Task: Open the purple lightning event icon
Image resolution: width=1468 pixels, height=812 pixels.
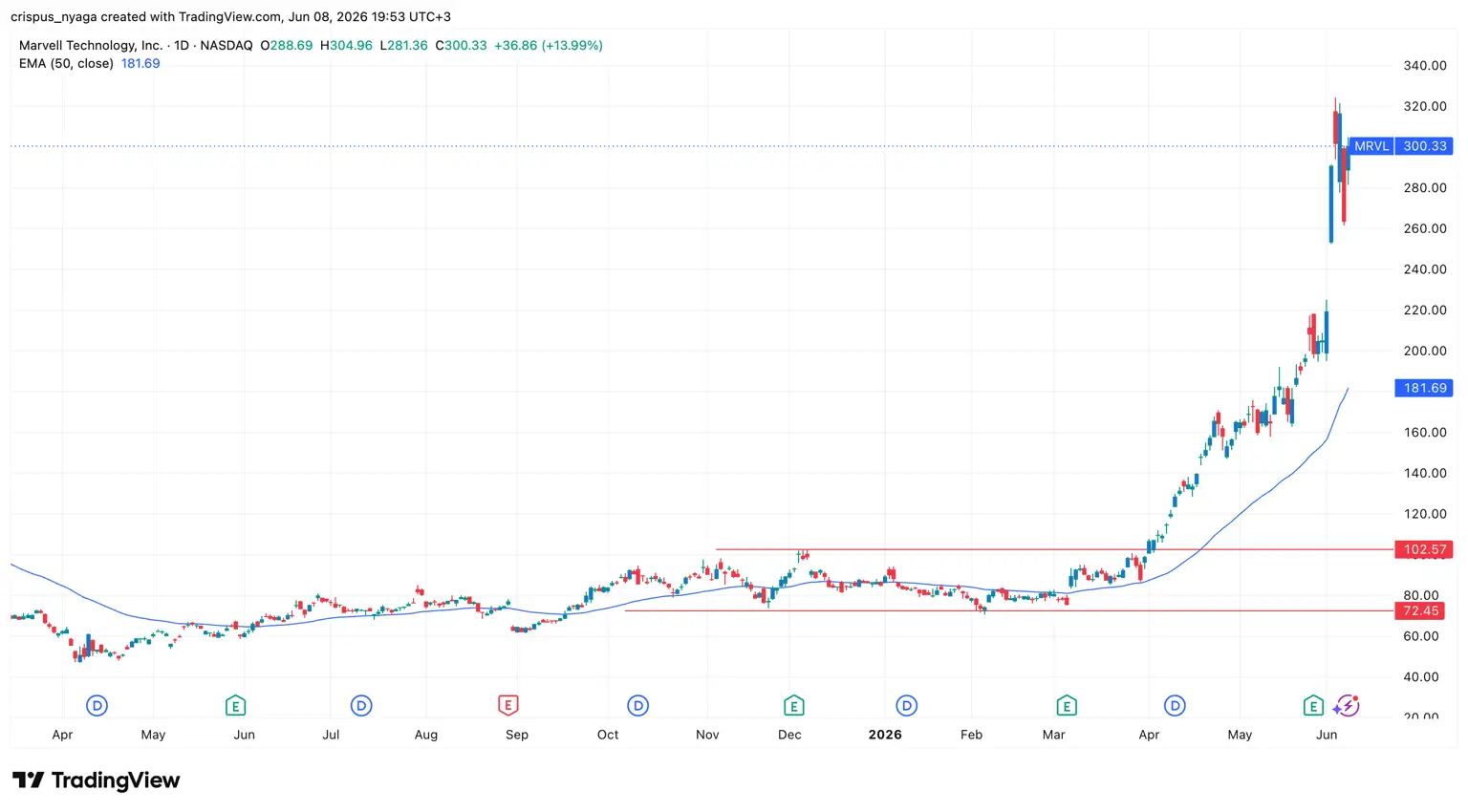Action: pos(1347,706)
